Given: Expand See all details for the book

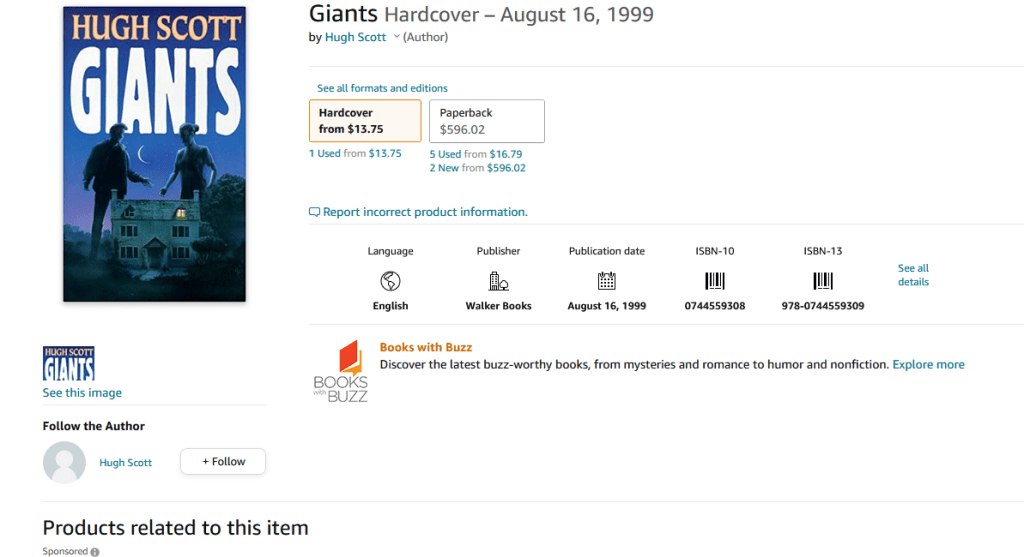Looking at the screenshot, I should coord(913,275).
